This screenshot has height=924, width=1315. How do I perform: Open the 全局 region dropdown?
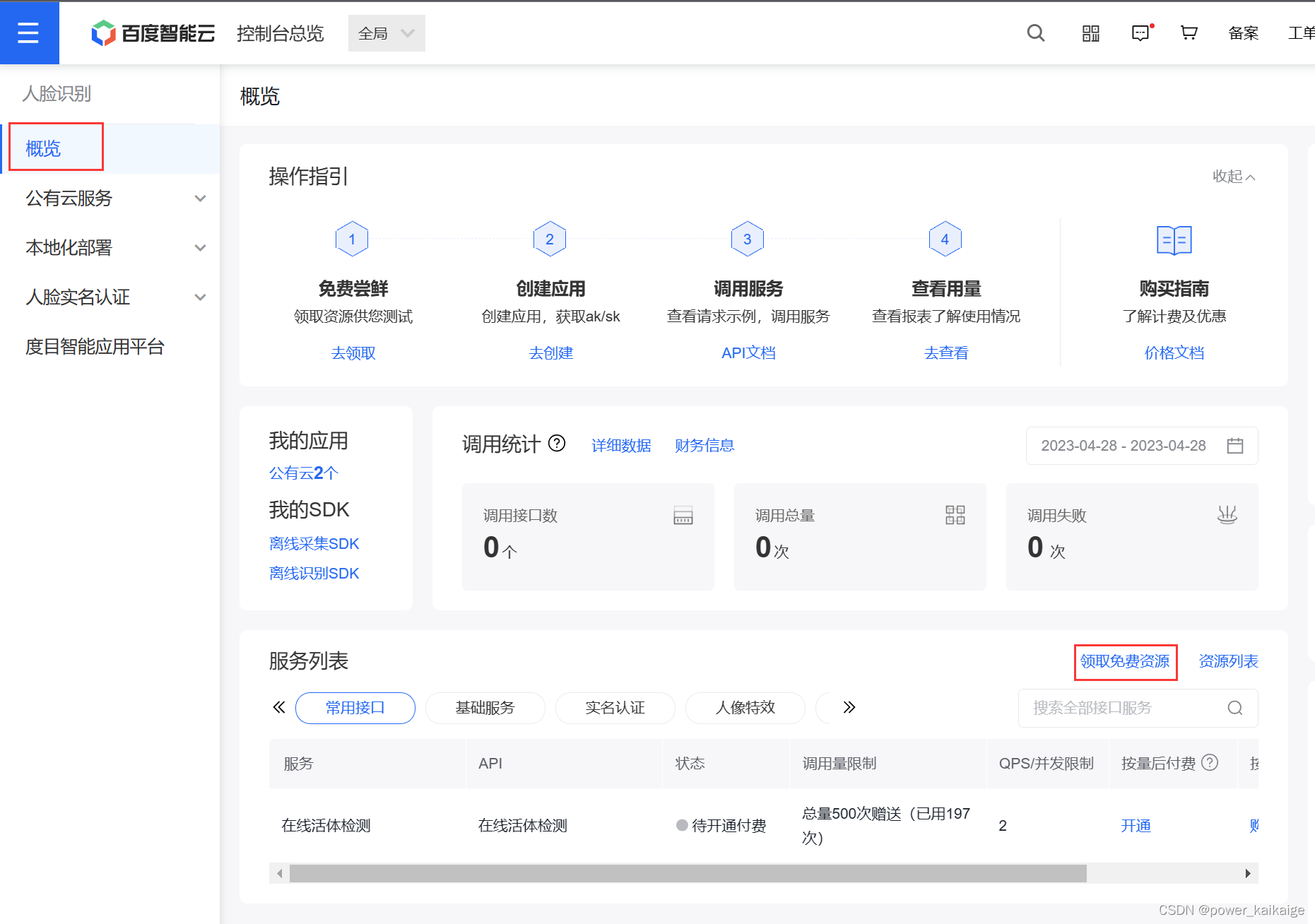(x=387, y=33)
